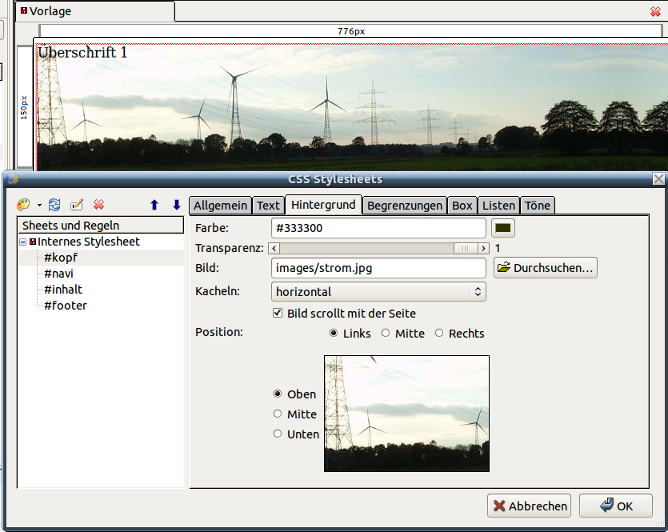Click the background image preview thumbnail
668x532 pixels.
tap(407, 413)
